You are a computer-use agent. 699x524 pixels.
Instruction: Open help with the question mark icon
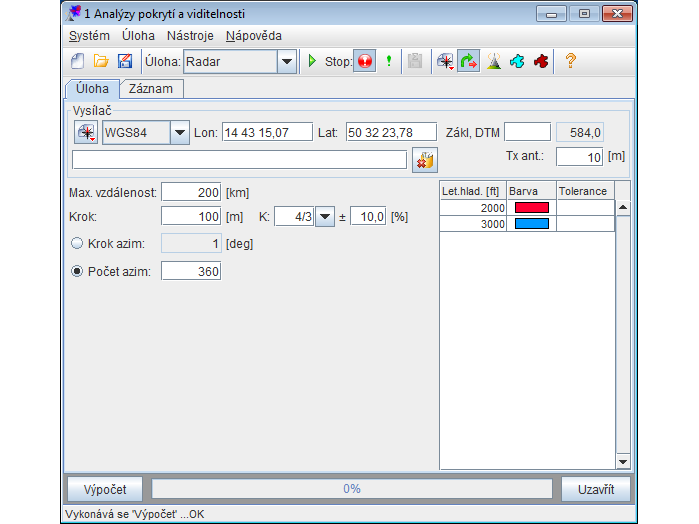pyautogui.click(x=571, y=61)
